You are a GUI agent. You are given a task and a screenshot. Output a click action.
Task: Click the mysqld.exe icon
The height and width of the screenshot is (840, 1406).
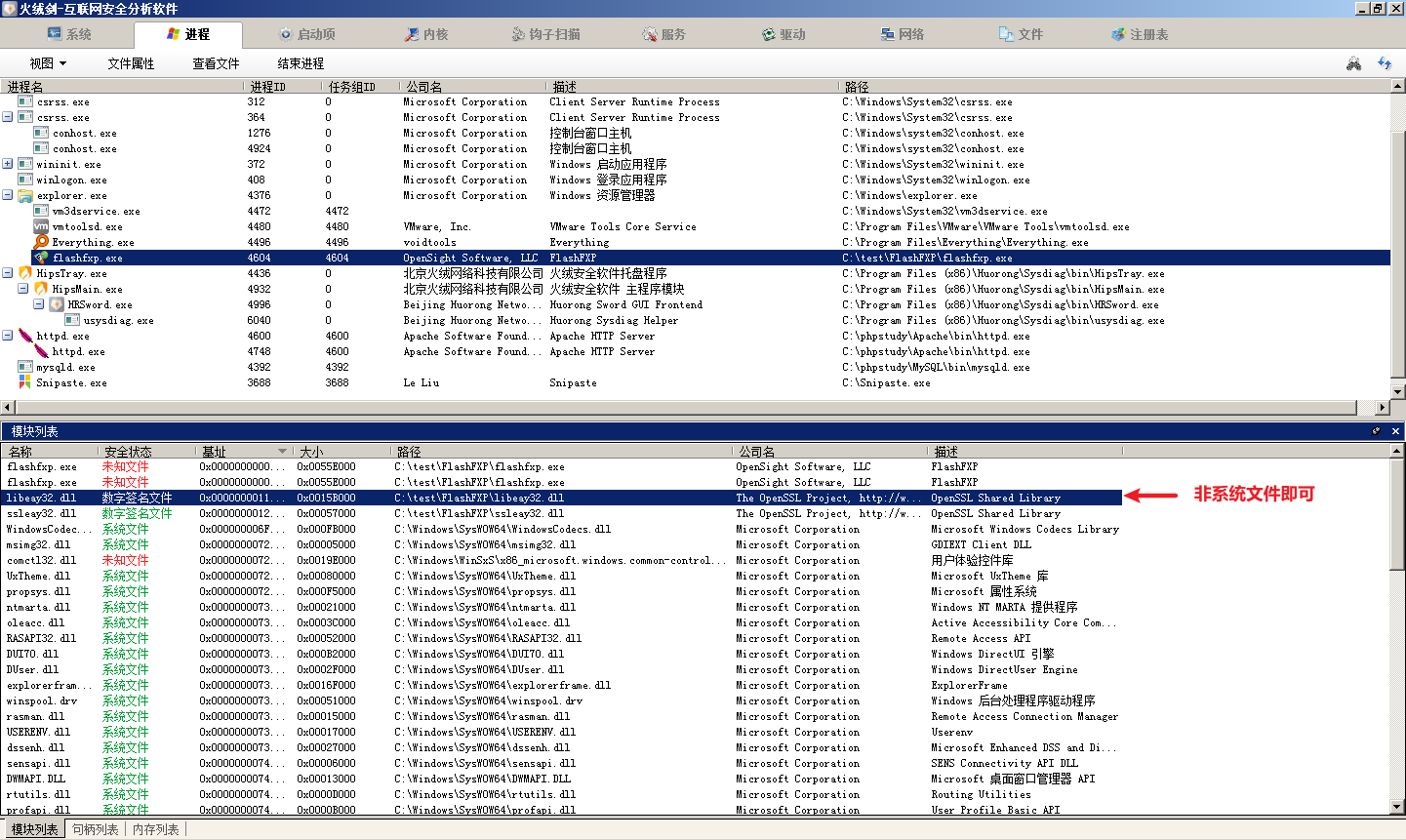(x=25, y=367)
